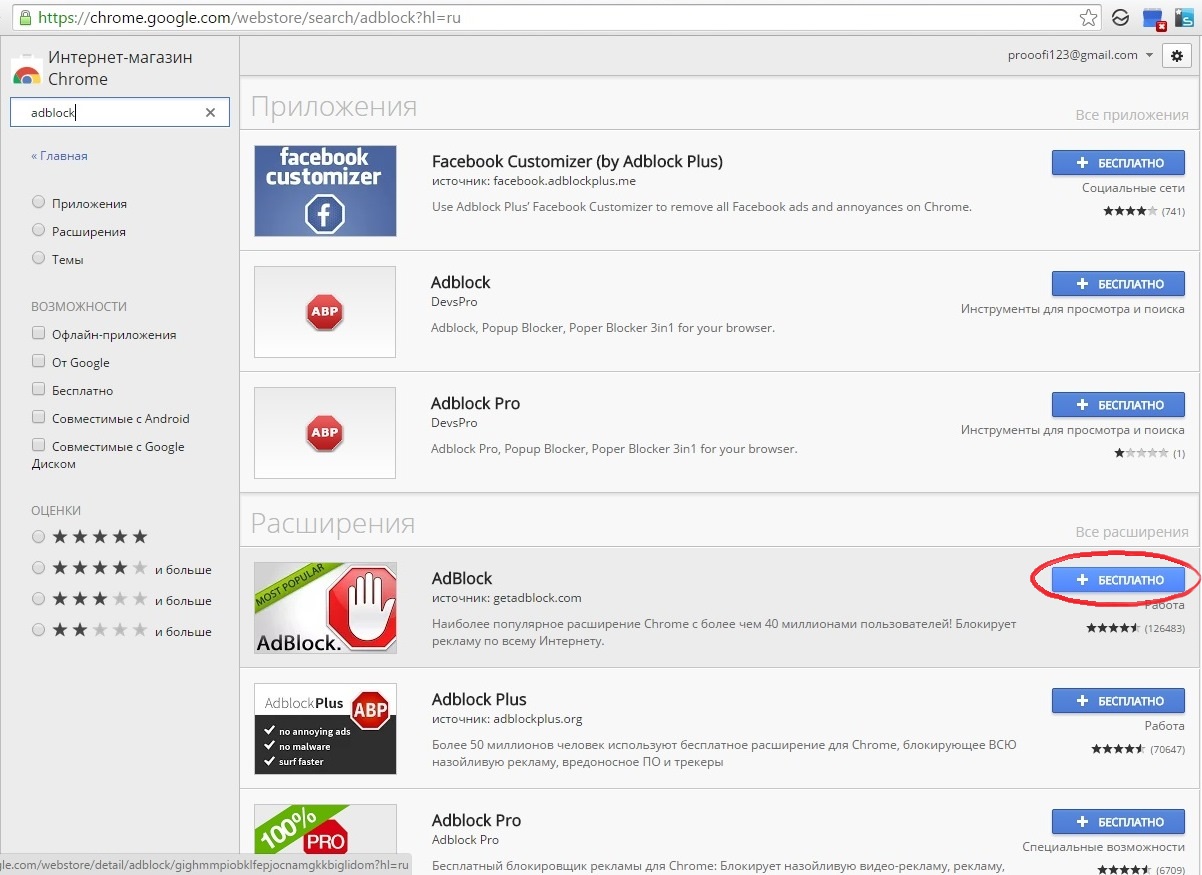1202x875 pixels.
Task: Click the ABP icon of Adblock Pro by DevsPro
Action: (x=325, y=433)
